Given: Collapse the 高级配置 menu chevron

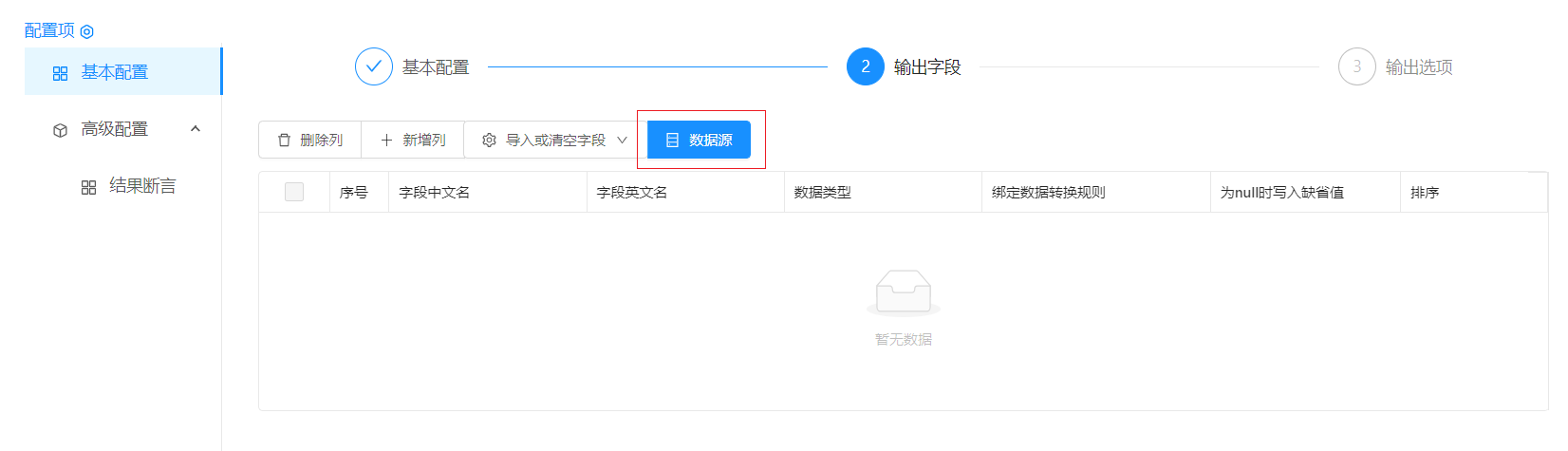Looking at the screenshot, I should tap(196, 129).
